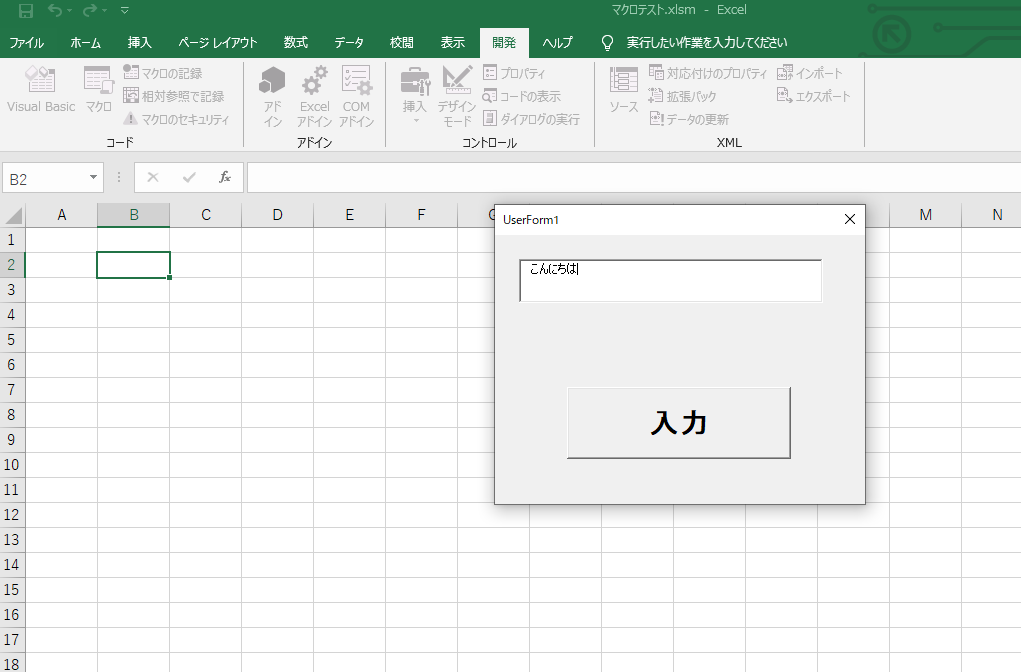
Task: Select column A header
Action: tap(62, 215)
